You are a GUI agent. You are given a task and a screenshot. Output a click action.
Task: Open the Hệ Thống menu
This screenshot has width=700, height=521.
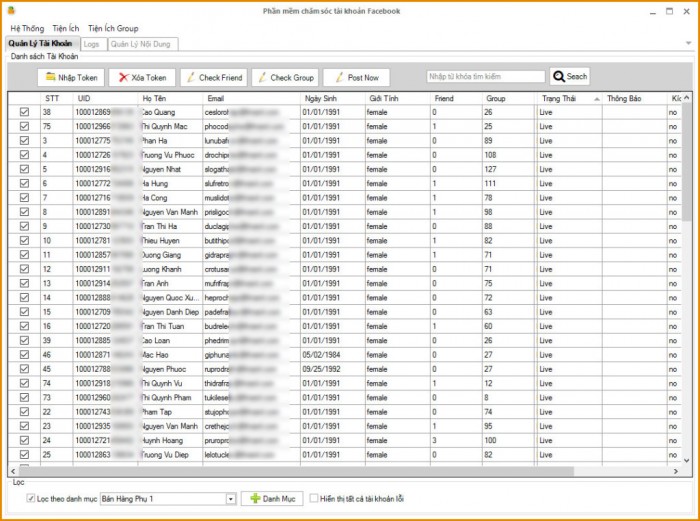tap(27, 28)
